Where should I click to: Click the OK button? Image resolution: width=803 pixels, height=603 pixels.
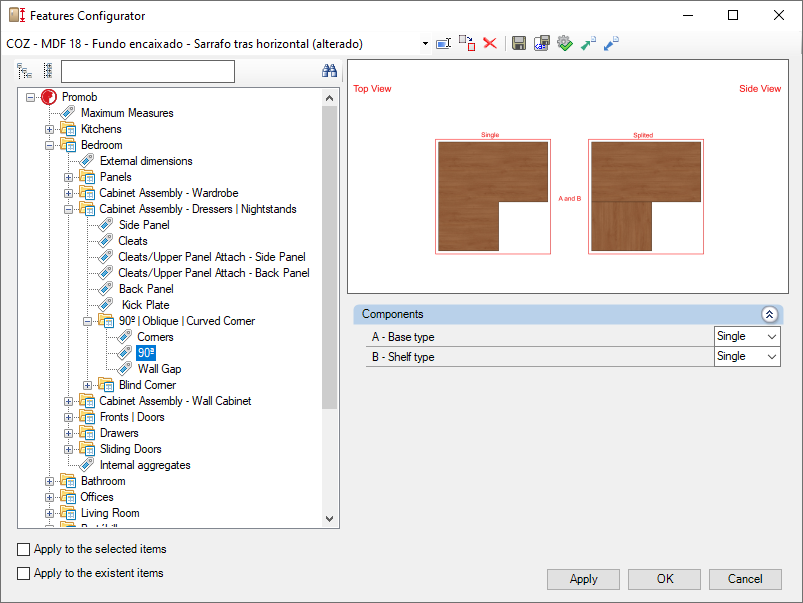click(664, 579)
